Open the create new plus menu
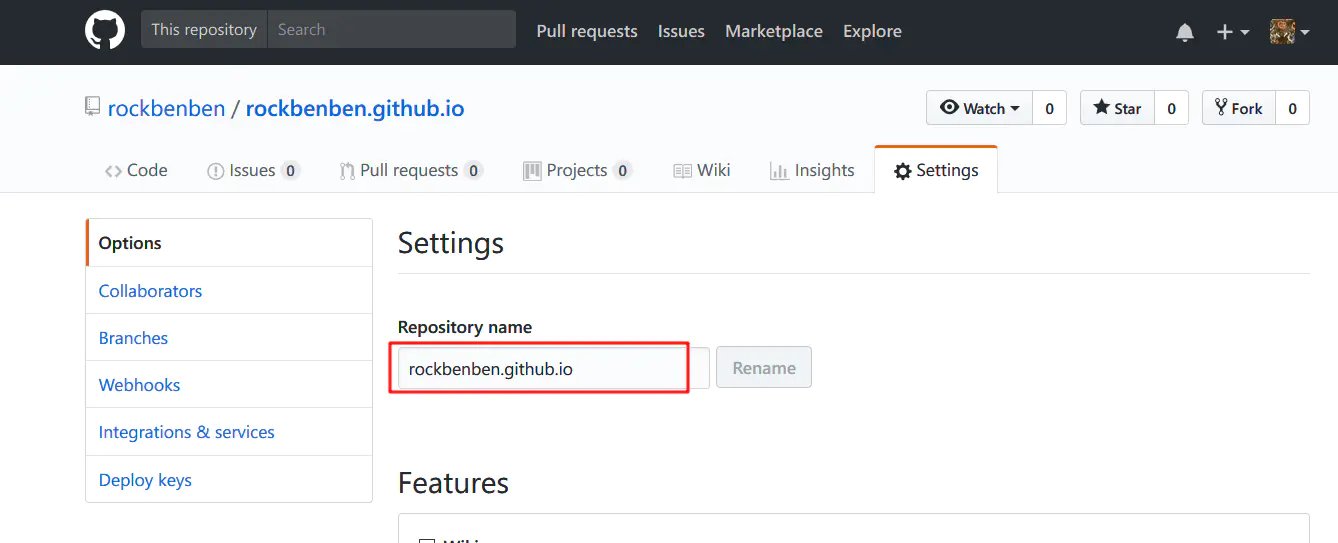This screenshot has width=1338, height=543. coord(1232,32)
